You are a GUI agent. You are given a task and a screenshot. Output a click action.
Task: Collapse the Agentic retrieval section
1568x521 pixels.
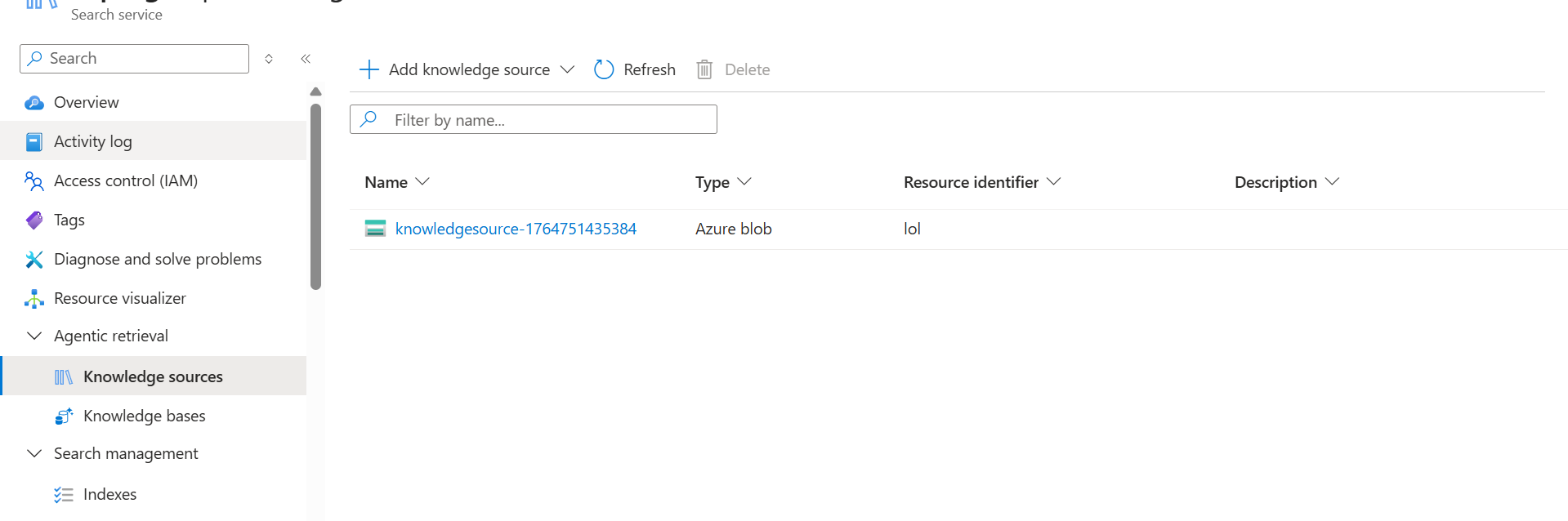[x=34, y=336]
